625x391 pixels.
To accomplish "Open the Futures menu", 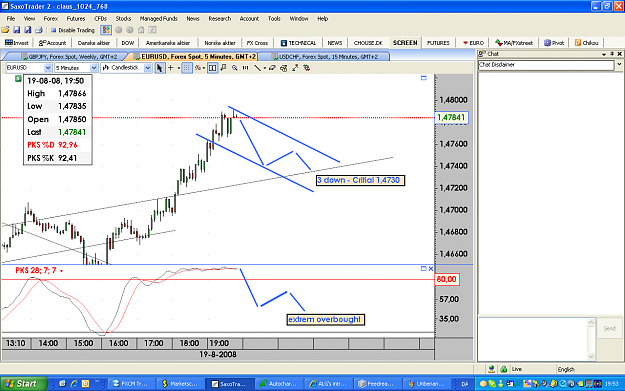I will [x=76, y=19].
